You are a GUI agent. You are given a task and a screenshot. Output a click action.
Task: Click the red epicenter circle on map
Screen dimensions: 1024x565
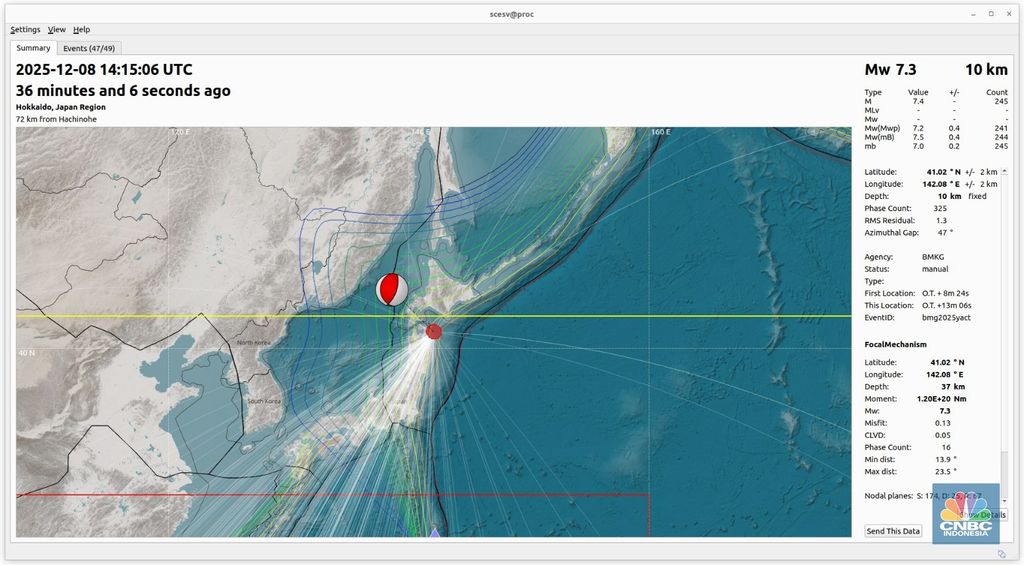point(434,331)
